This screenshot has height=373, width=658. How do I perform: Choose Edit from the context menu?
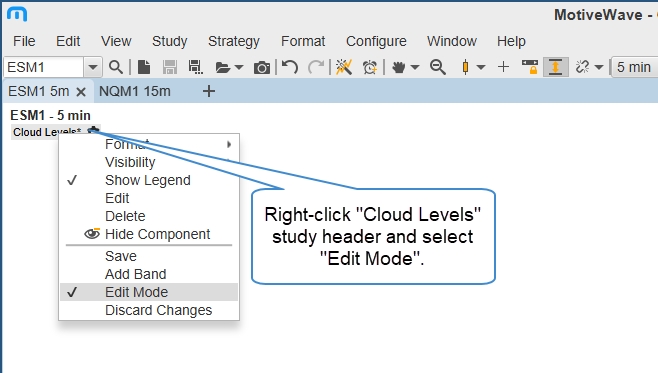tap(149, 198)
